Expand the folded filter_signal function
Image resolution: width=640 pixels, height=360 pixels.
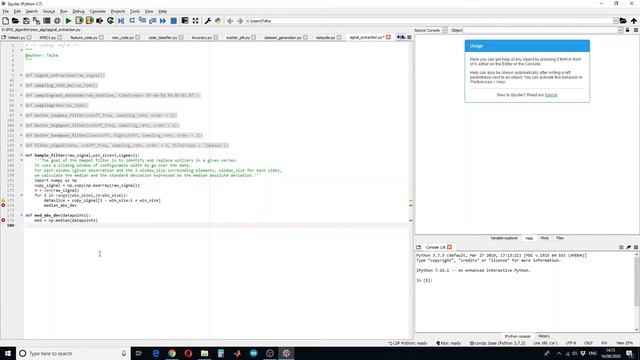22,145
